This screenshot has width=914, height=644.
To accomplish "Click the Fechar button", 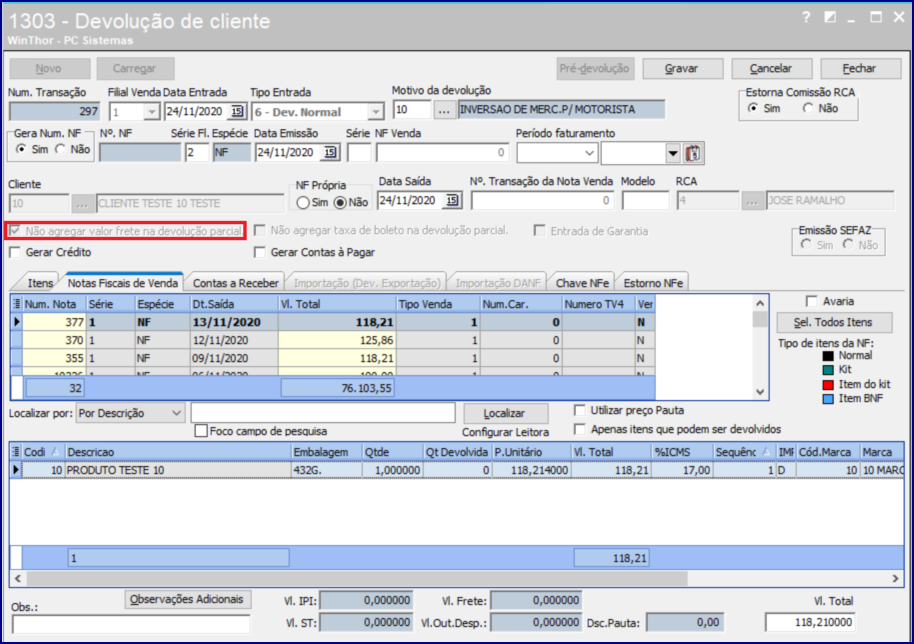I will click(x=860, y=69).
